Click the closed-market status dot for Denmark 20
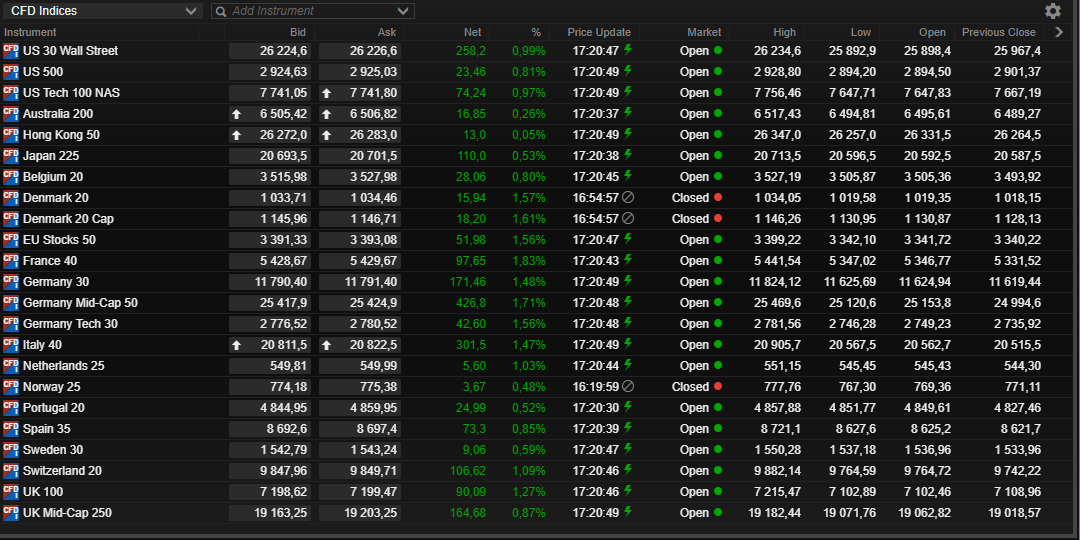The image size is (1080, 540). [x=717, y=198]
